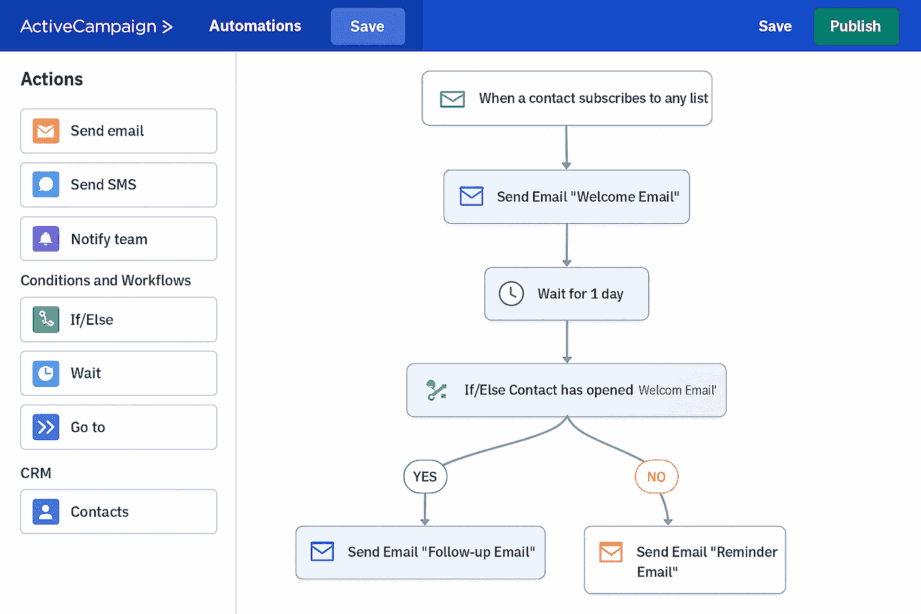Click the orange Send email envelope icon
Screen dimensions: 921x614
(46, 131)
